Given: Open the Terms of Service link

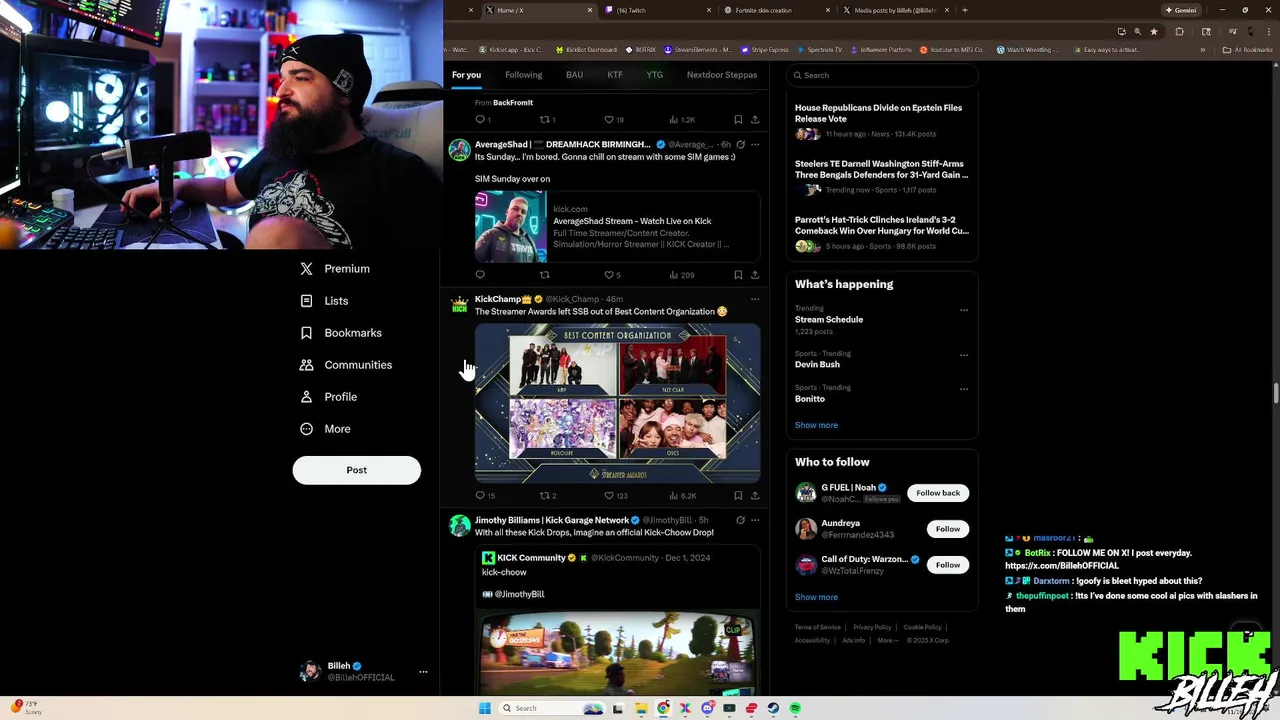Looking at the screenshot, I should [x=818, y=627].
